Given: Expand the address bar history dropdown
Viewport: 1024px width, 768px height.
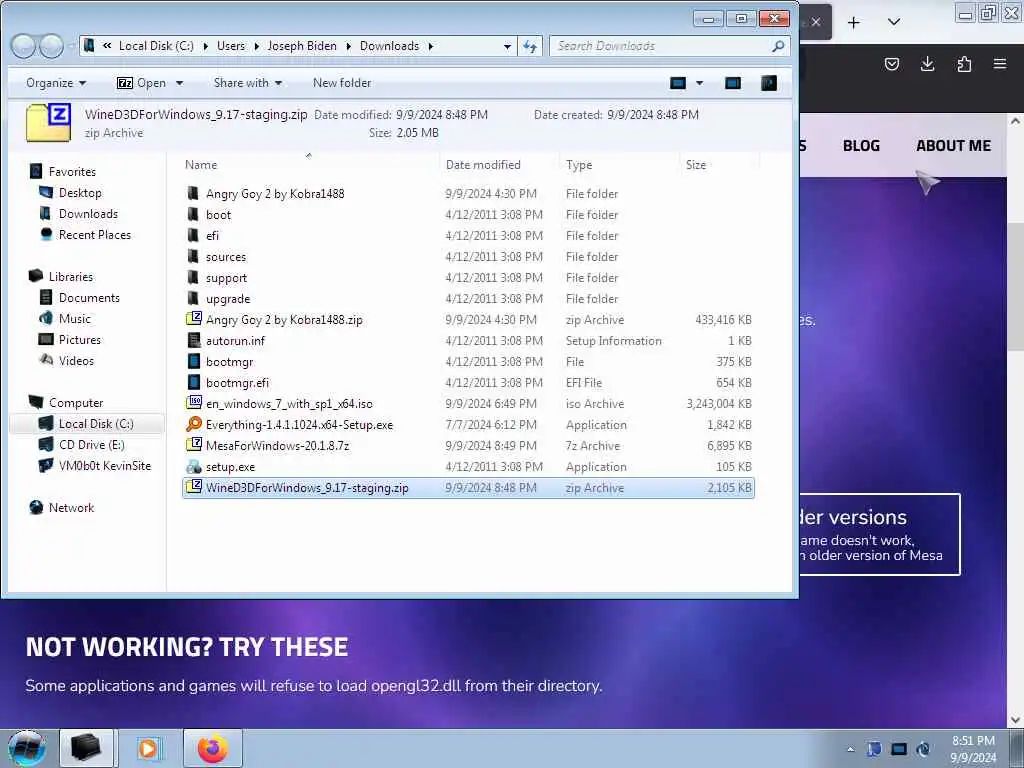Looking at the screenshot, I should click(507, 46).
